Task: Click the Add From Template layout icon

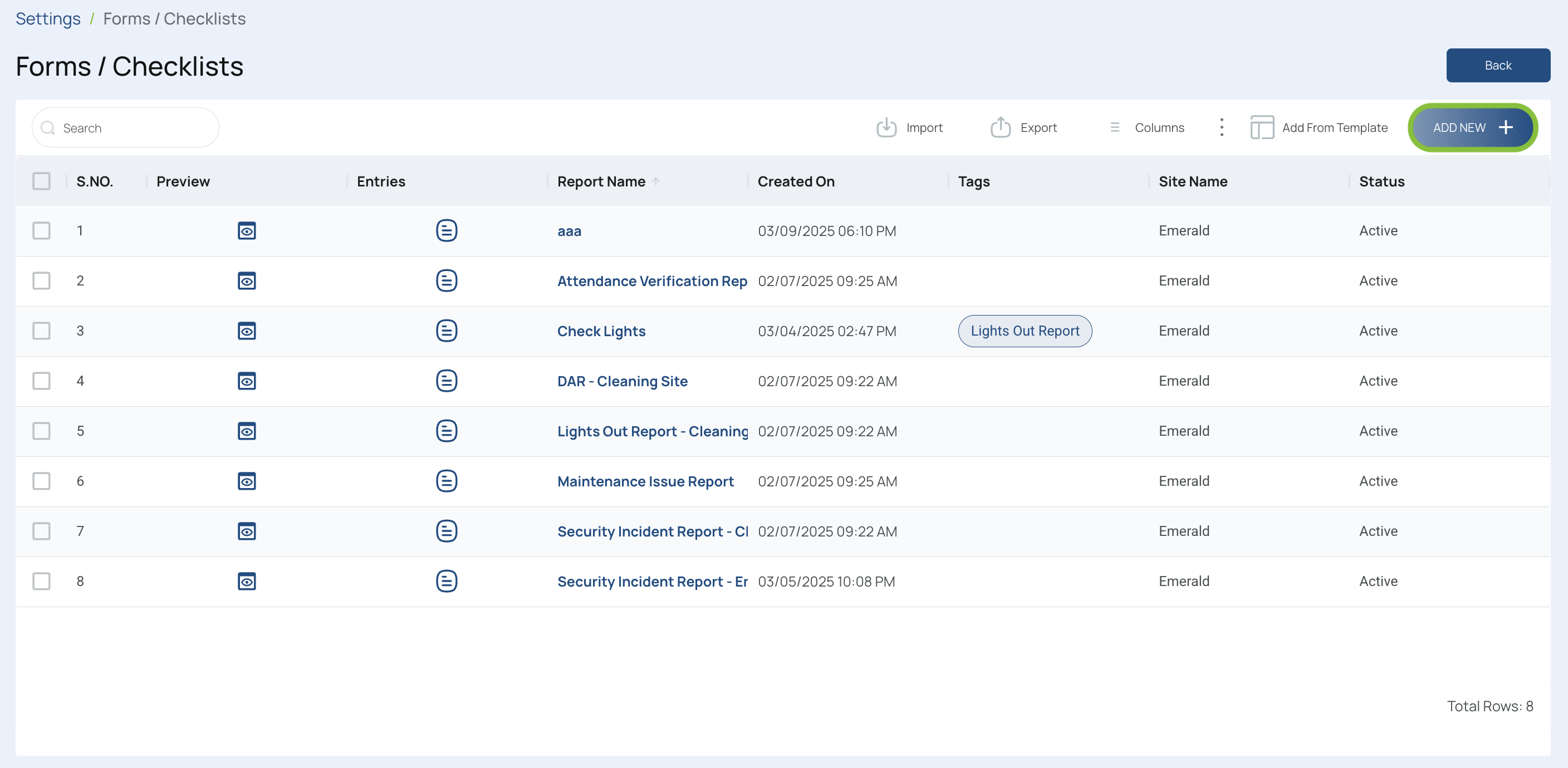Action: click(x=1262, y=127)
